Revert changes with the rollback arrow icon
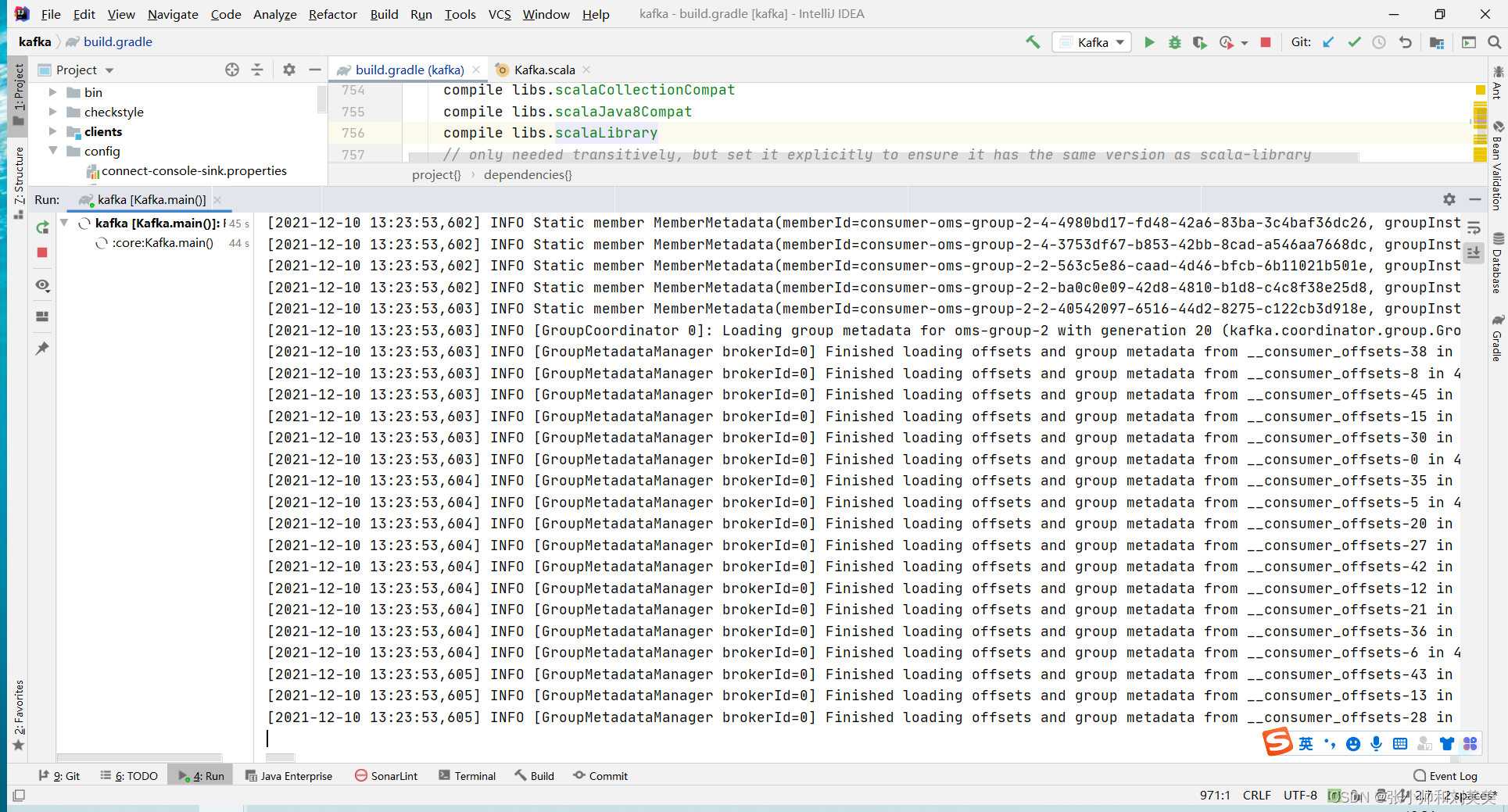This screenshot has width=1508, height=812. click(x=1405, y=42)
